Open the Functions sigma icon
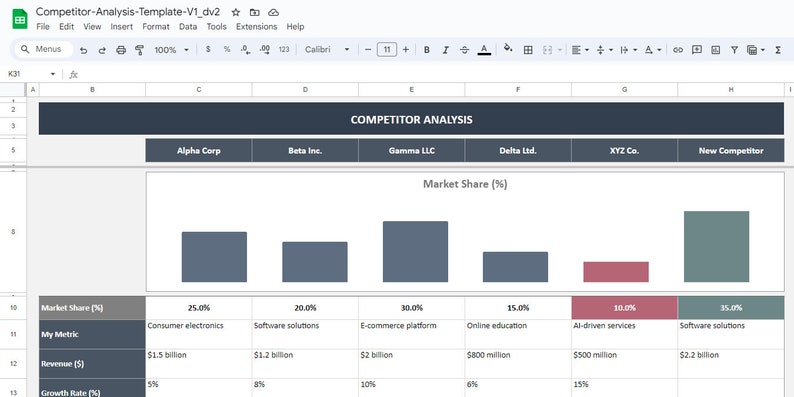 (778, 50)
